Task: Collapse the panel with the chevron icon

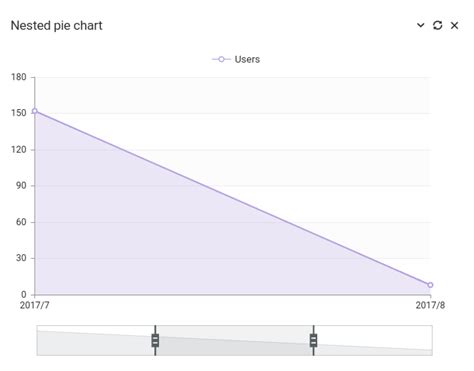Action: pos(421,25)
